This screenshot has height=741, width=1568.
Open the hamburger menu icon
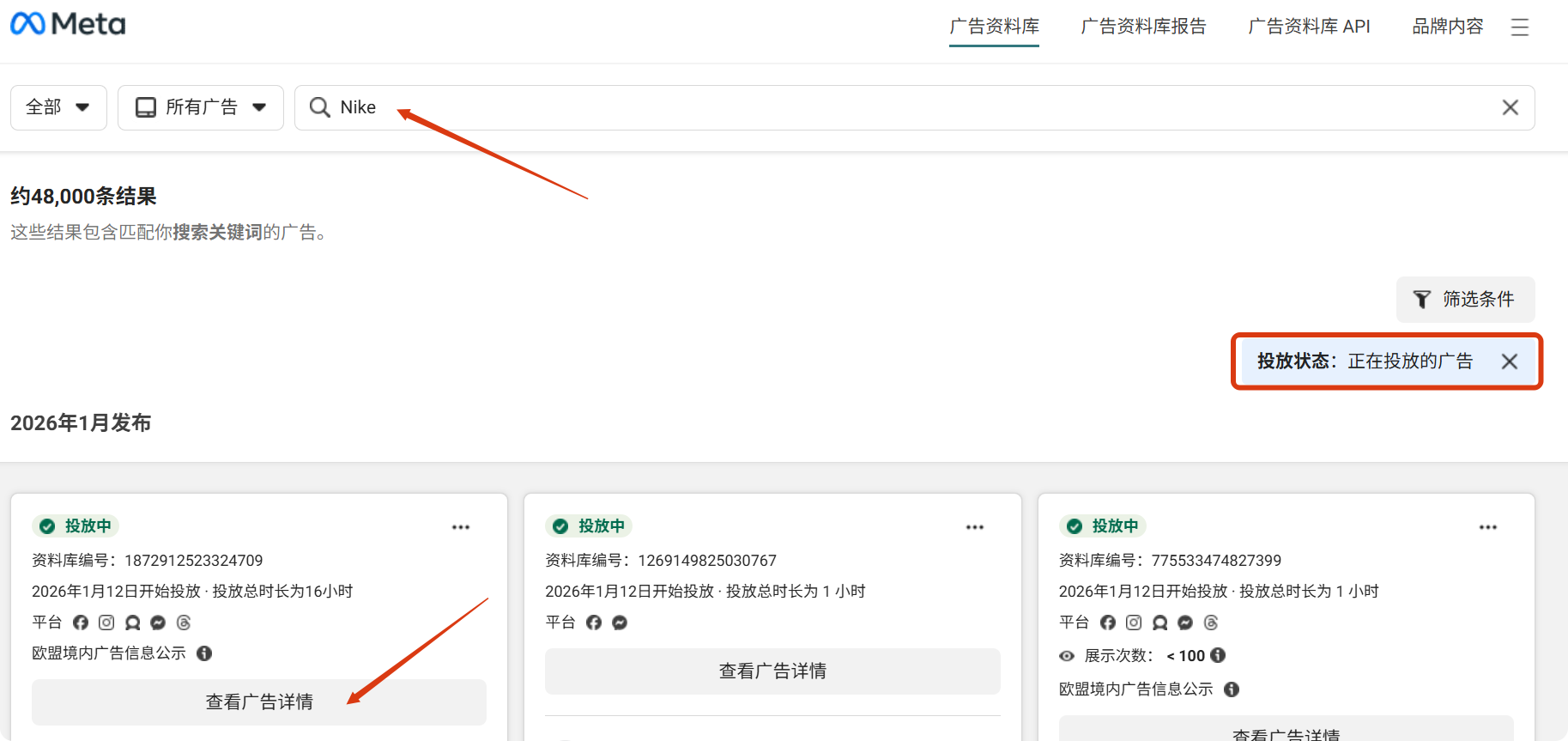[1520, 27]
